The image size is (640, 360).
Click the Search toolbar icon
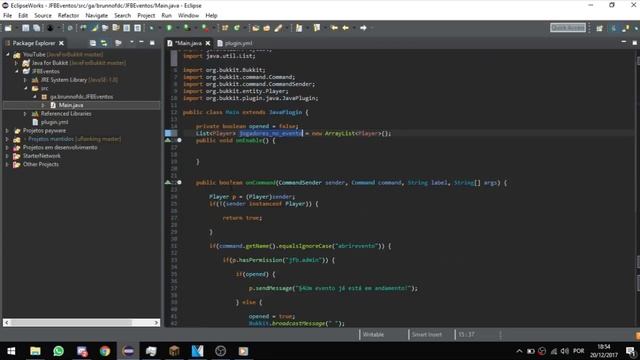pyautogui.click(x=278, y=28)
